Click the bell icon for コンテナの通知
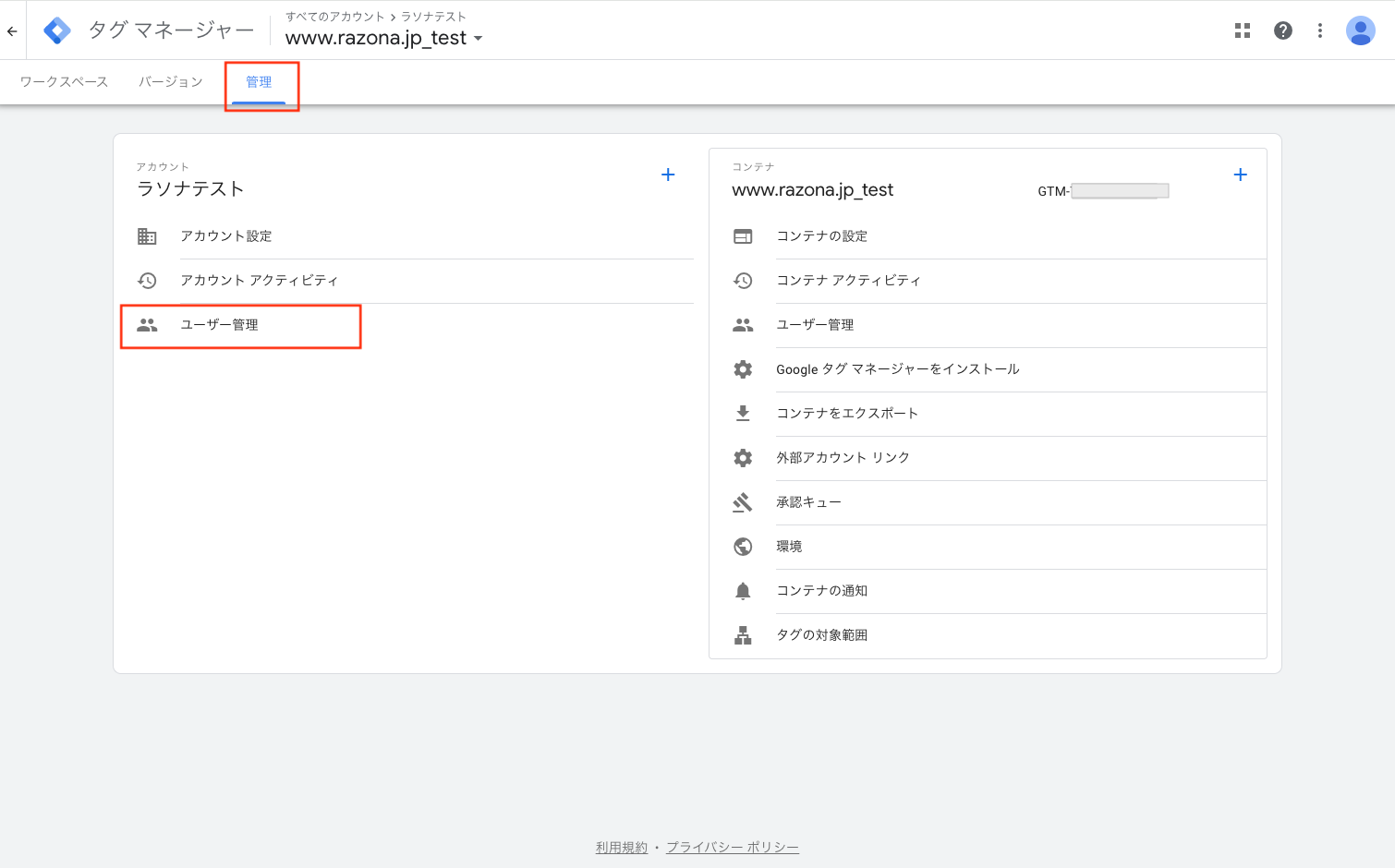The image size is (1395, 868). pos(743,591)
